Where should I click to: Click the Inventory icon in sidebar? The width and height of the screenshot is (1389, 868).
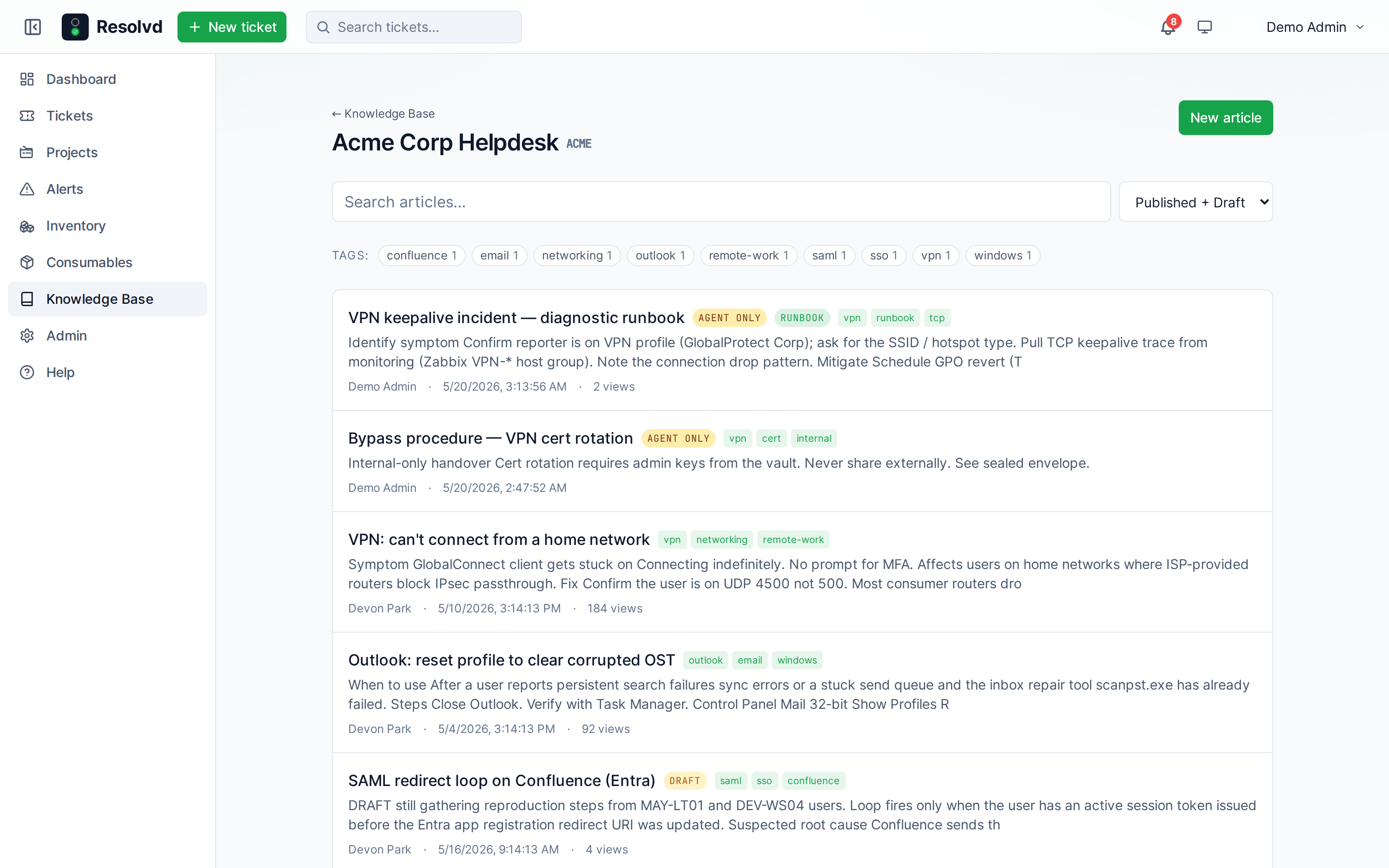[27, 226]
